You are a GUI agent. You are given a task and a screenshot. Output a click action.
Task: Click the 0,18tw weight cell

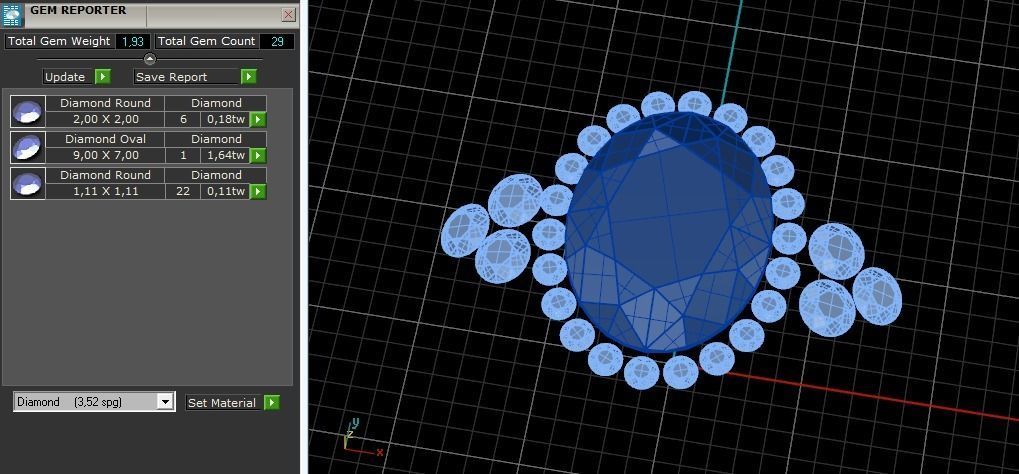click(226, 120)
